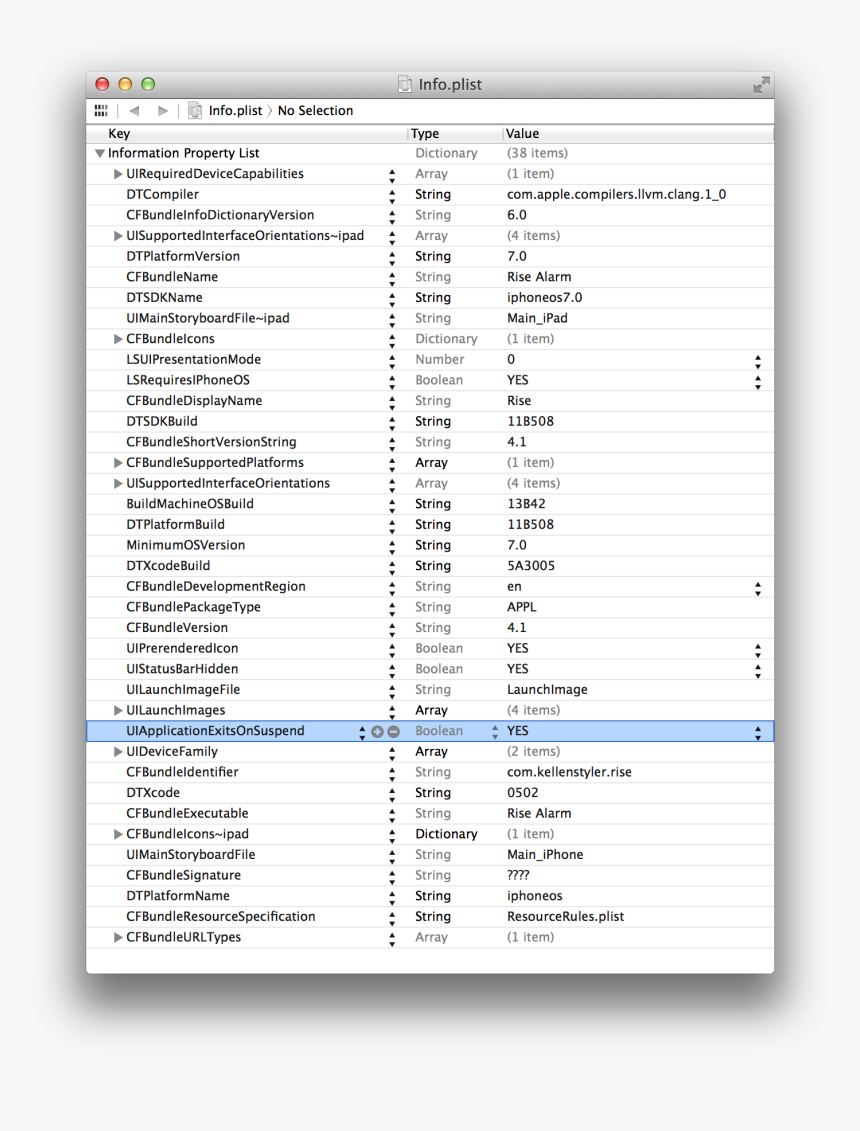The height and width of the screenshot is (1131, 860).
Task: Open YES value popup for UIApplicationExitsOnSuspend
Action: coord(758,732)
